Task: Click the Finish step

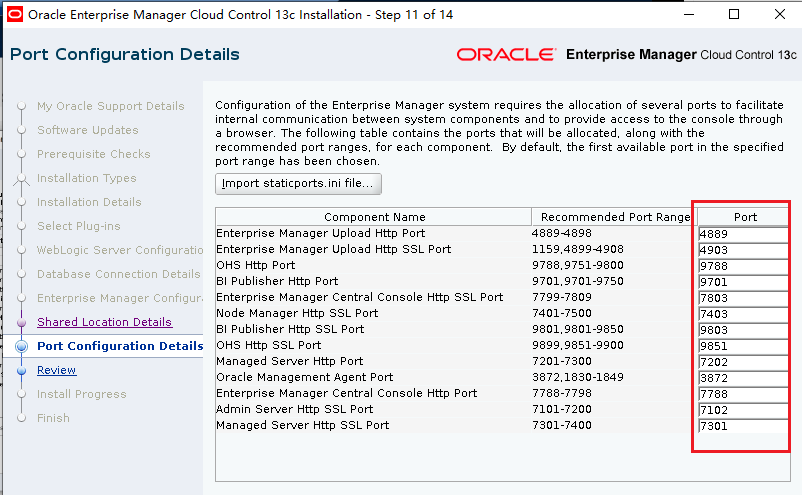Action: click(x=53, y=418)
